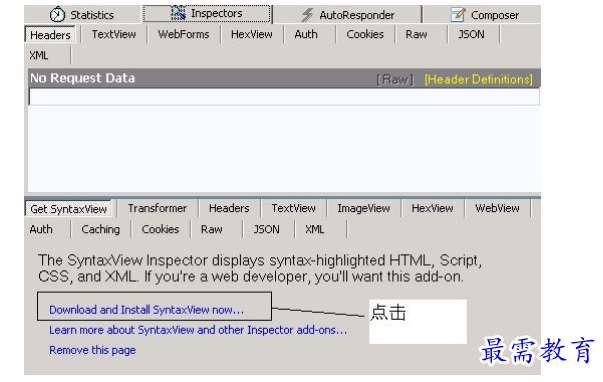This screenshot has height=382, width=603.
Task: Click the Composer pencil icon
Action: 458,15
